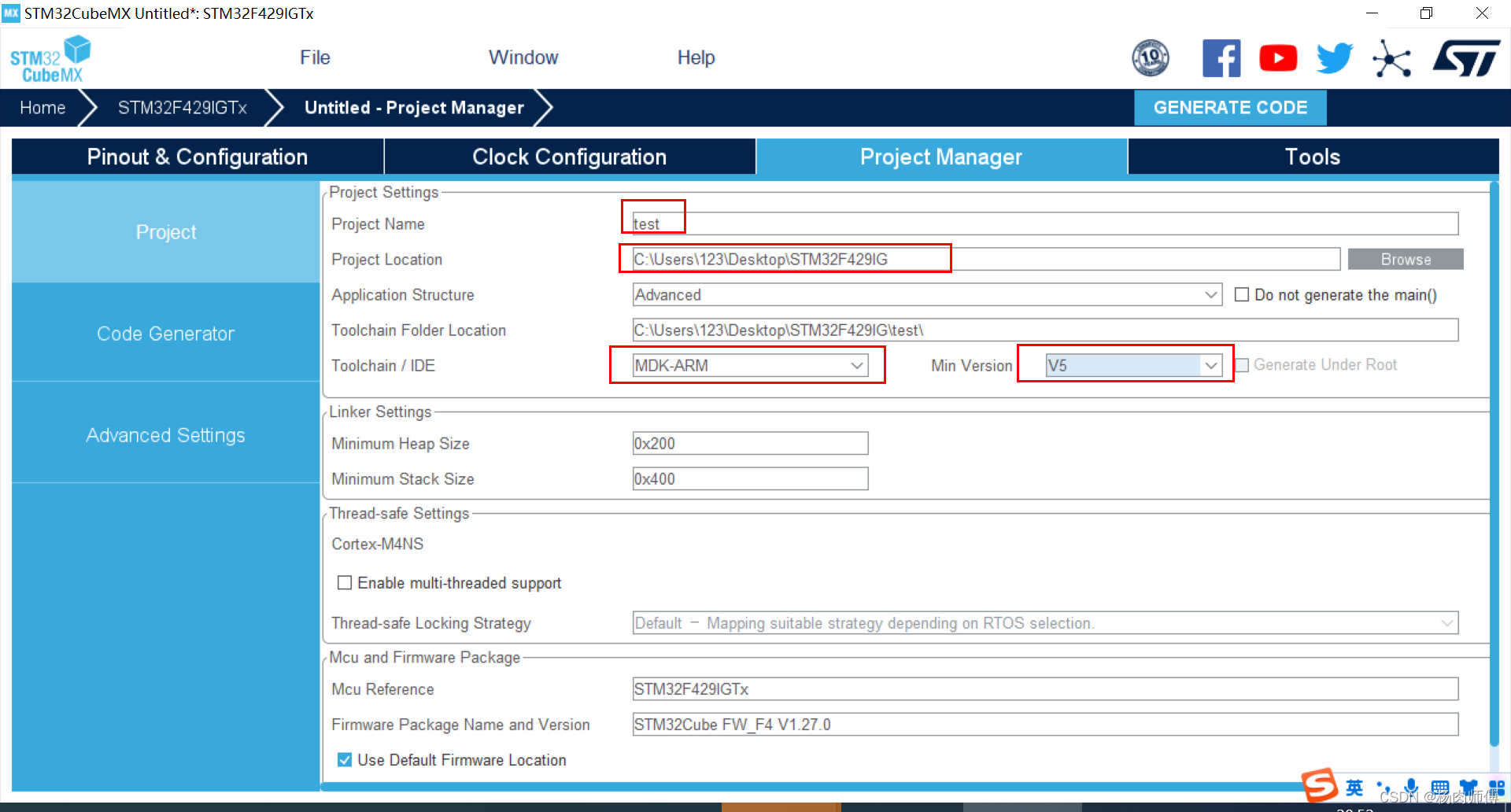Open Sogou toolbox grid icon

click(x=1497, y=788)
